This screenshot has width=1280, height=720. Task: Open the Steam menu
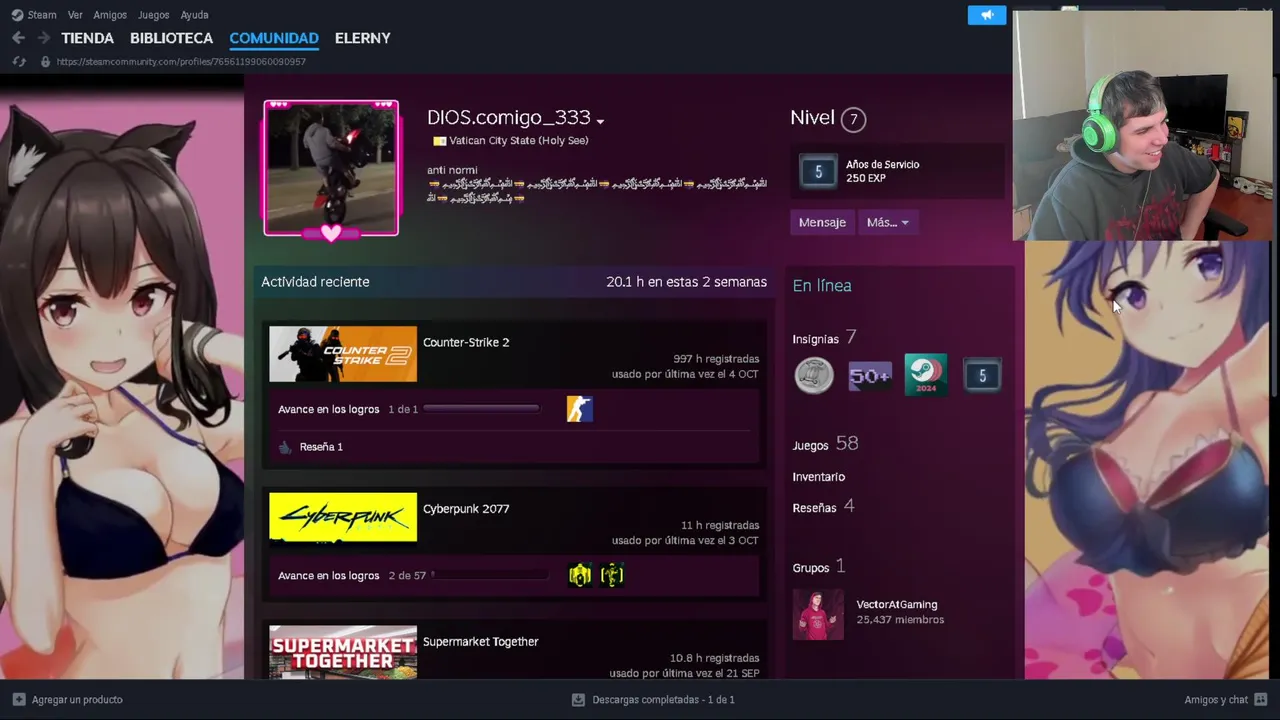click(42, 15)
